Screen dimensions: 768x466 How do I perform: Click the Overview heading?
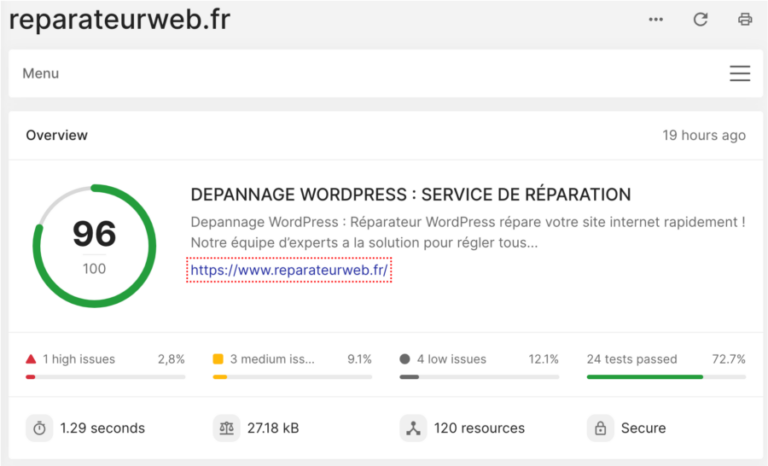[57, 135]
